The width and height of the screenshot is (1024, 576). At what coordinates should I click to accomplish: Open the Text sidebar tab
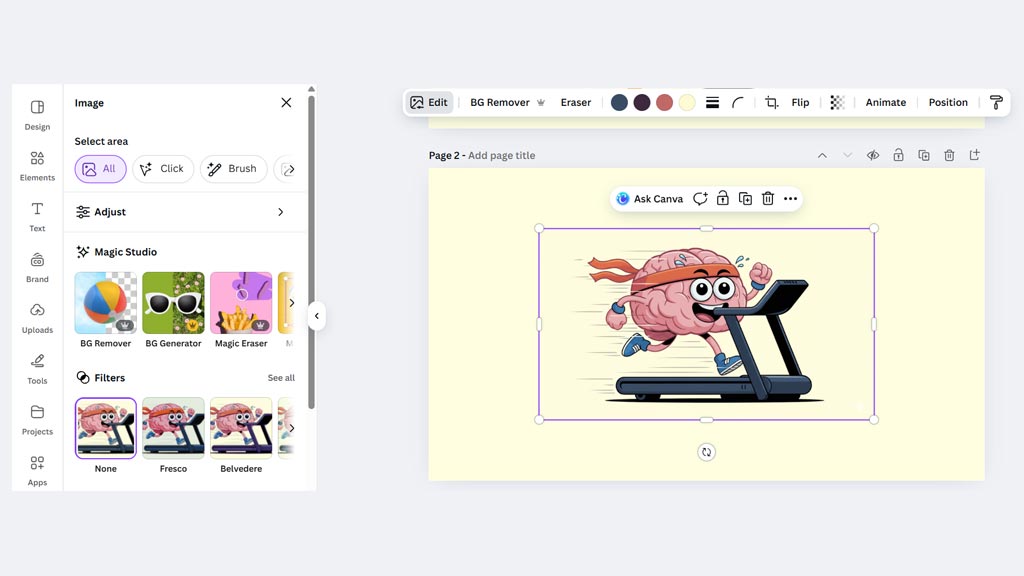pyautogui.click(x=37, y=217)
